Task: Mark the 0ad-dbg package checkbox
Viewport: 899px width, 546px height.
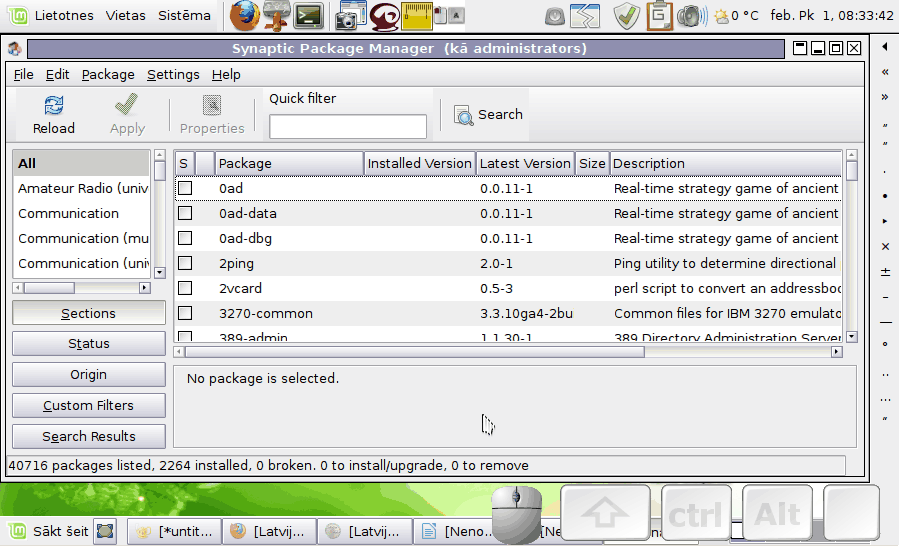Action: [x=185, y=238]
